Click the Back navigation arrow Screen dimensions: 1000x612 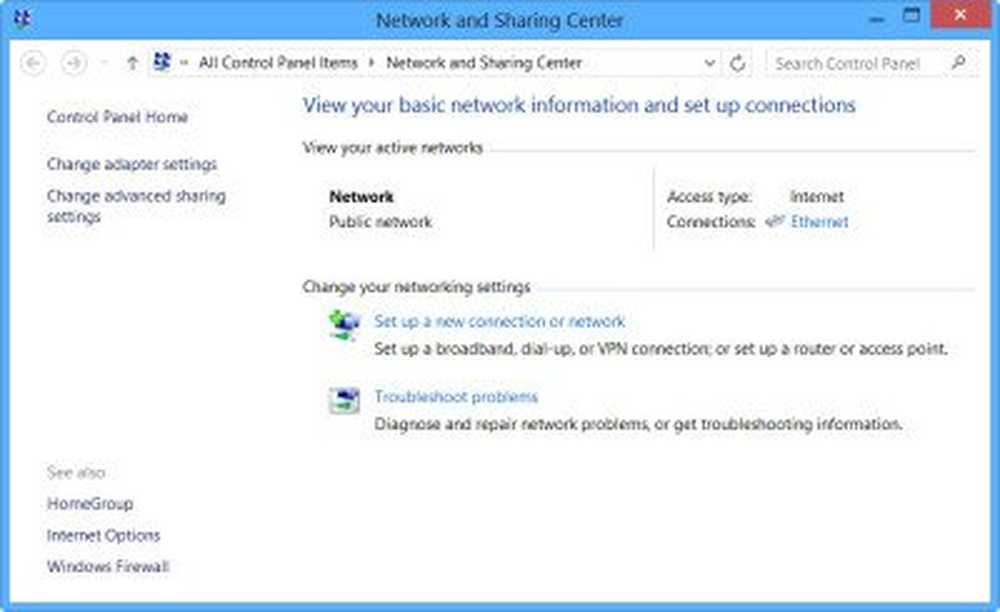pos(33,63)
